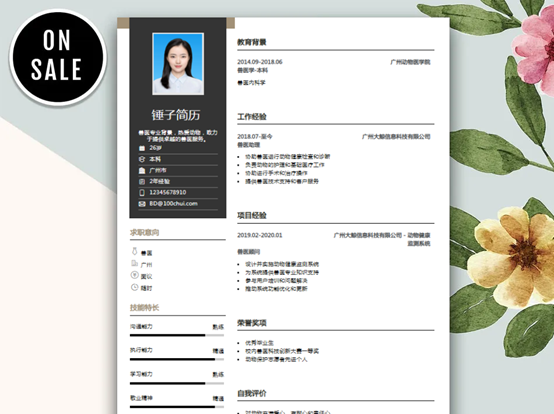Viewport: 554px width, 414px height.
Task: Click the email address BD@100chui.com
Action: [x=173, y=203]
